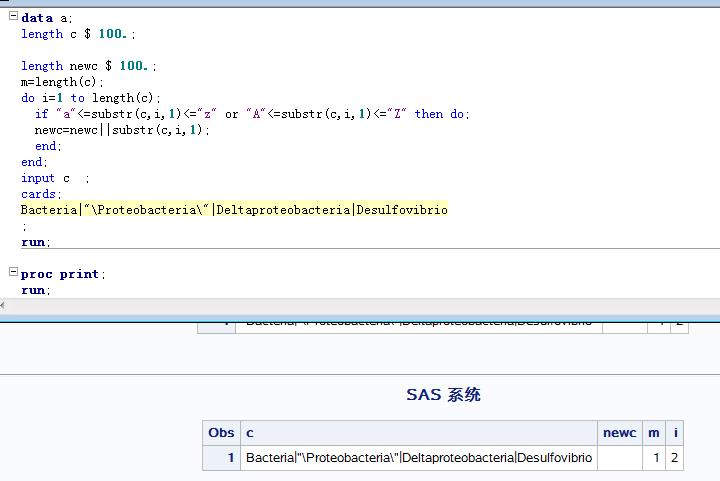720x481 pixels.
Task: Collapse the data a step block
Action: point(13,17)
